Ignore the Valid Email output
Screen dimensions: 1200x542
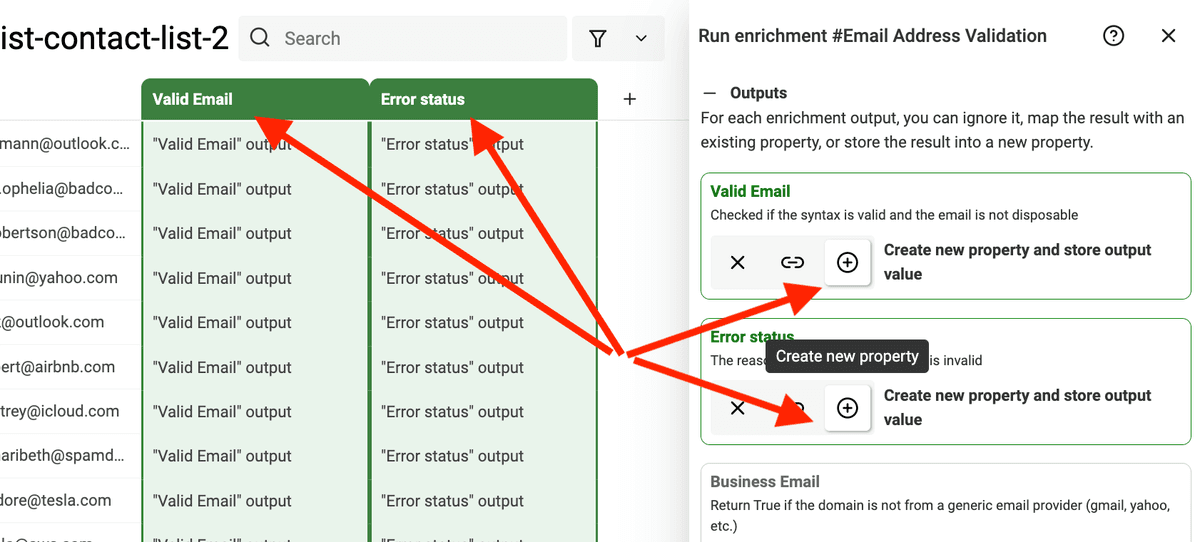(x=737, y=262)
